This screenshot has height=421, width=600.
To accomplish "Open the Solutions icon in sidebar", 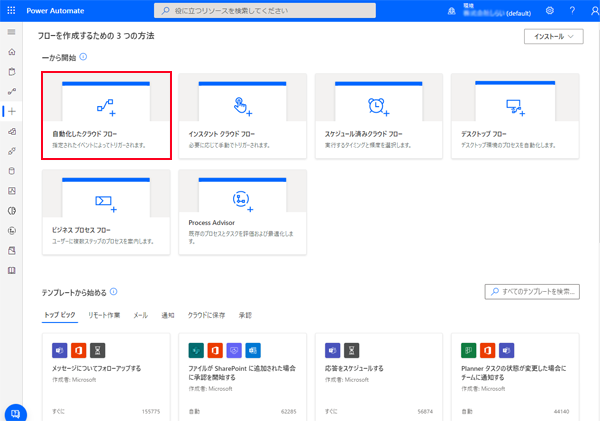I will pos(12,251).
